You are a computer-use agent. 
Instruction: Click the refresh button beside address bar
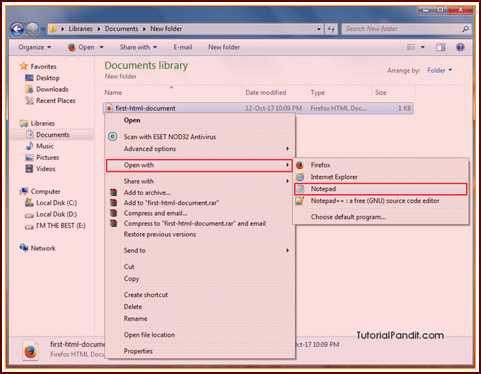point(331,29)
